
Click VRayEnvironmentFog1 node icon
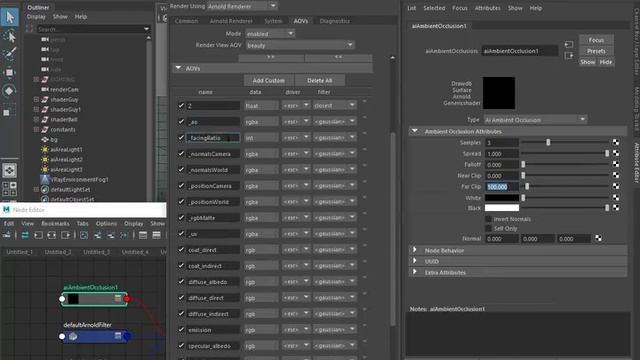[x=45, y=180]
